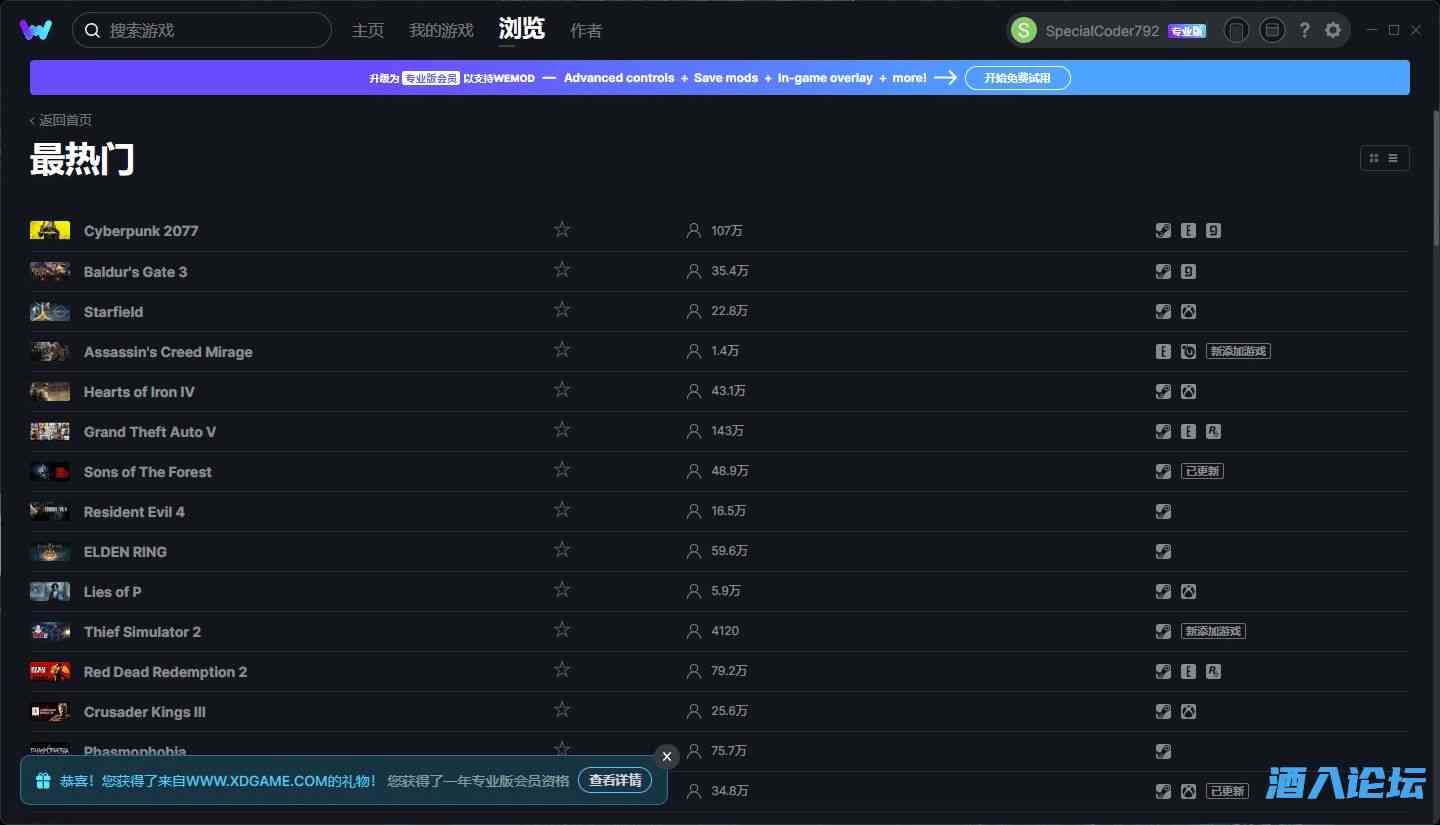This screenshot has width=1440, height=825.
Task: Switch to list view layout
Action: click(1393, 158)
